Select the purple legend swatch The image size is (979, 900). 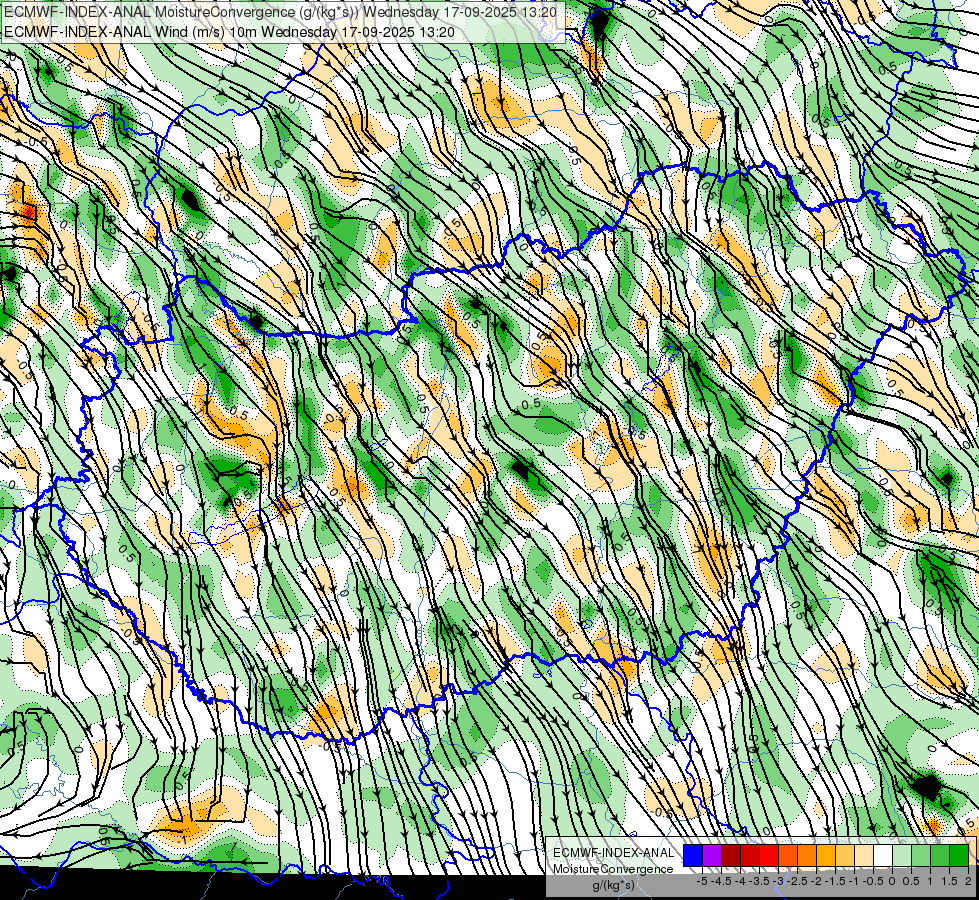712,856
